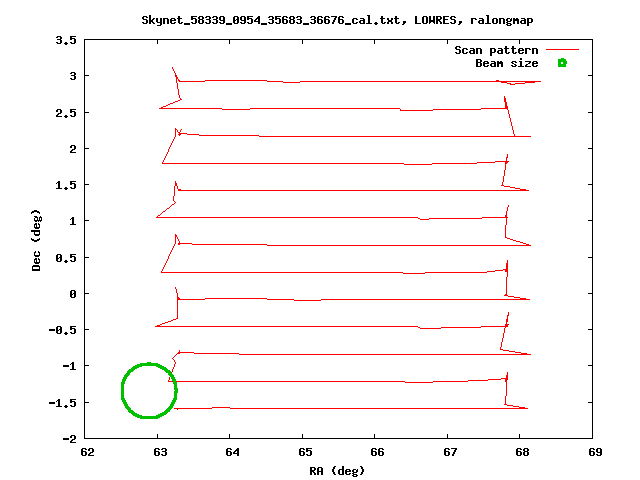This screenshot has width=640, height=480.
Task: Click the y-axis tick label 3.5
Action: [66, 40]
